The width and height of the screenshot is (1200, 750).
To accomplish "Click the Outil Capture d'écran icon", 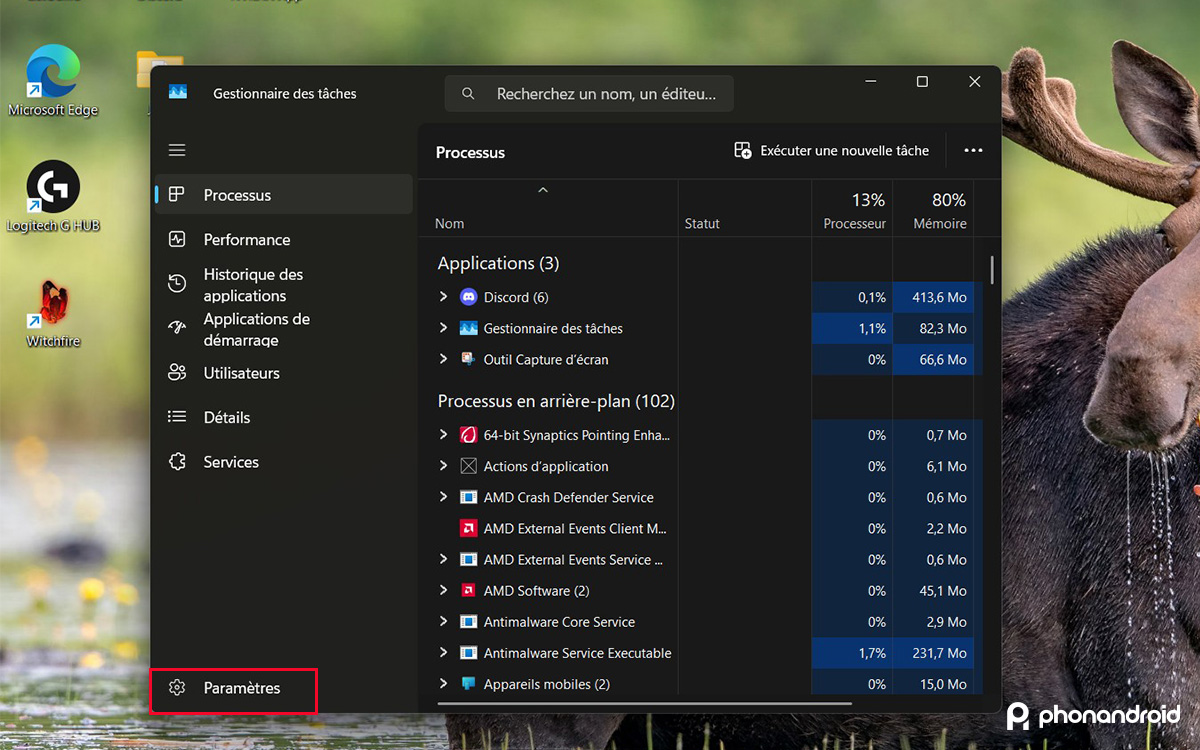I will (468, 359).
